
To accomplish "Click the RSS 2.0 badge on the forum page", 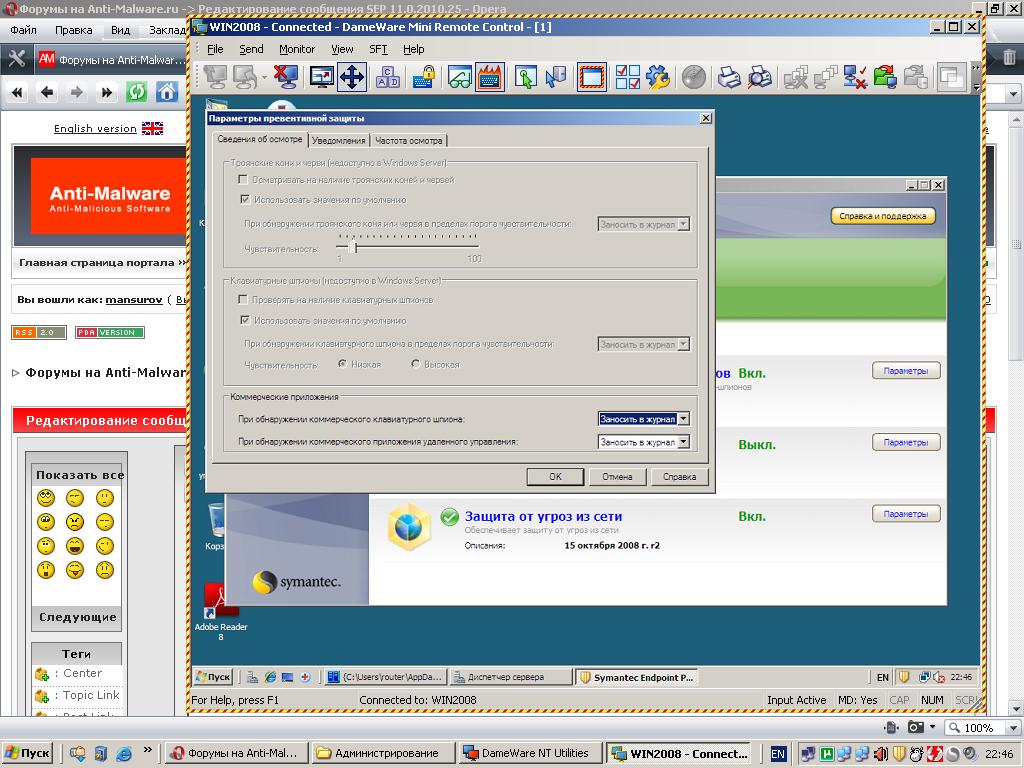I will click(x=39, y=332).
